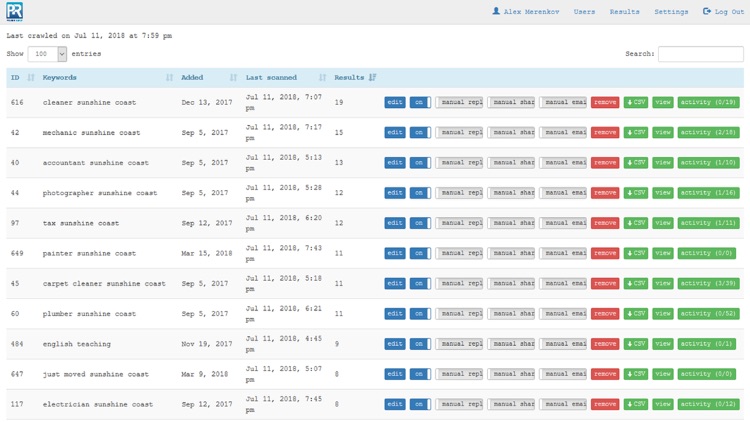
Task: Sort table by Results column
Action: (x=355, y=78)
